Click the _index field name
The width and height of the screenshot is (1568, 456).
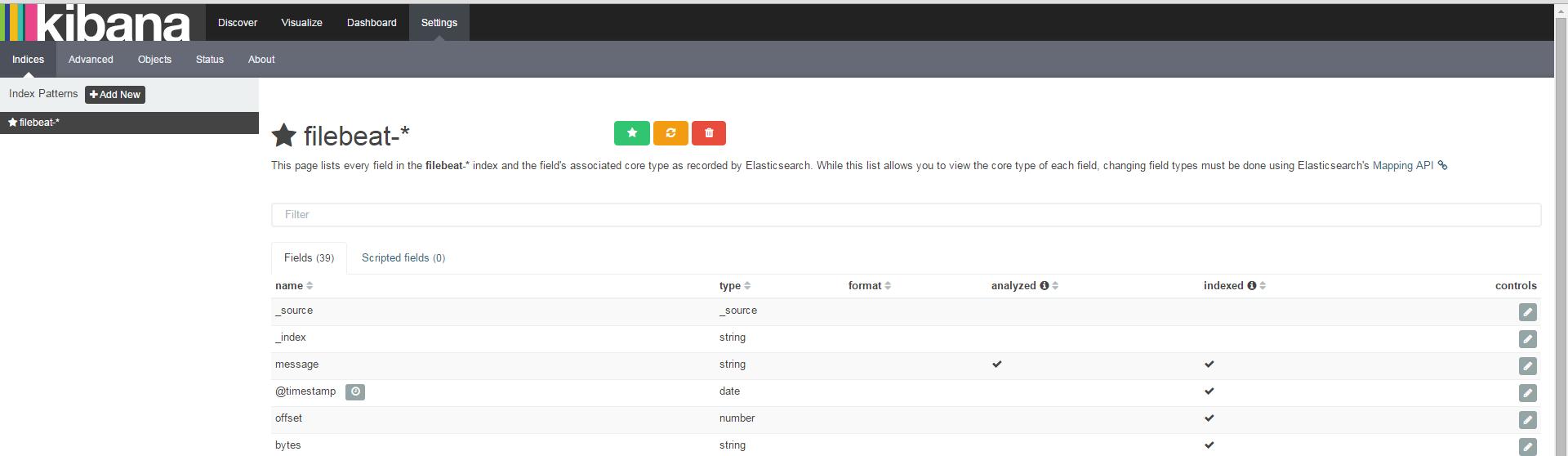(291, 338)
